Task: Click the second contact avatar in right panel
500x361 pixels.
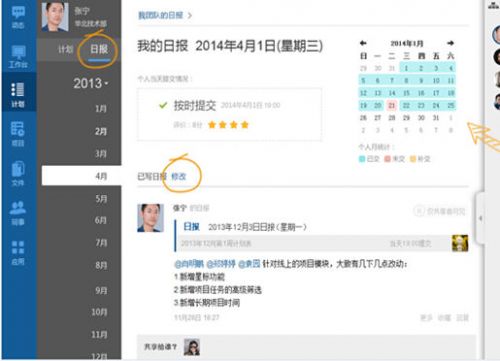Action: (x=497, y=57)
